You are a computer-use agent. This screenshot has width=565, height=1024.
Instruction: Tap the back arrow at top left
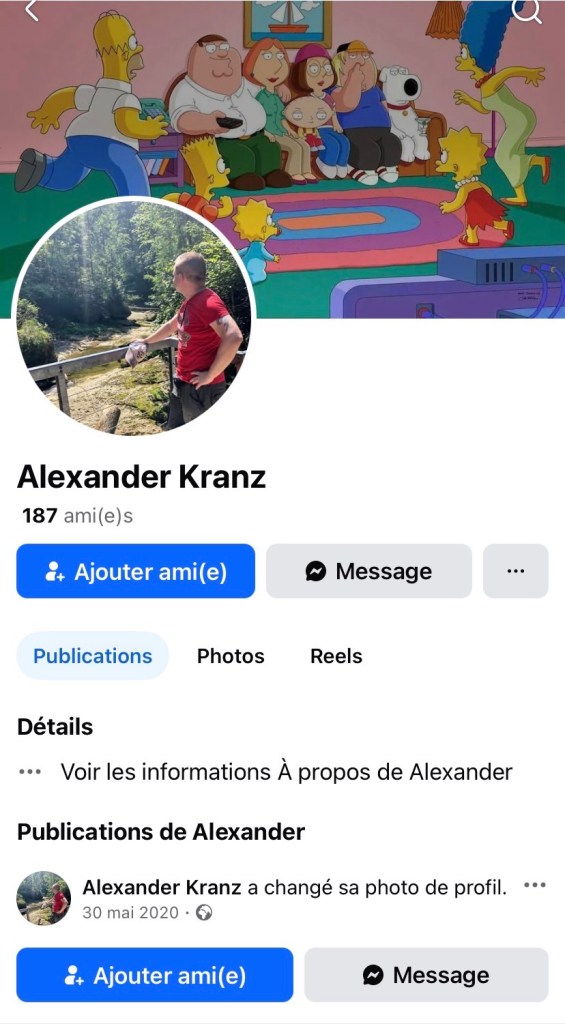[31, 9]
